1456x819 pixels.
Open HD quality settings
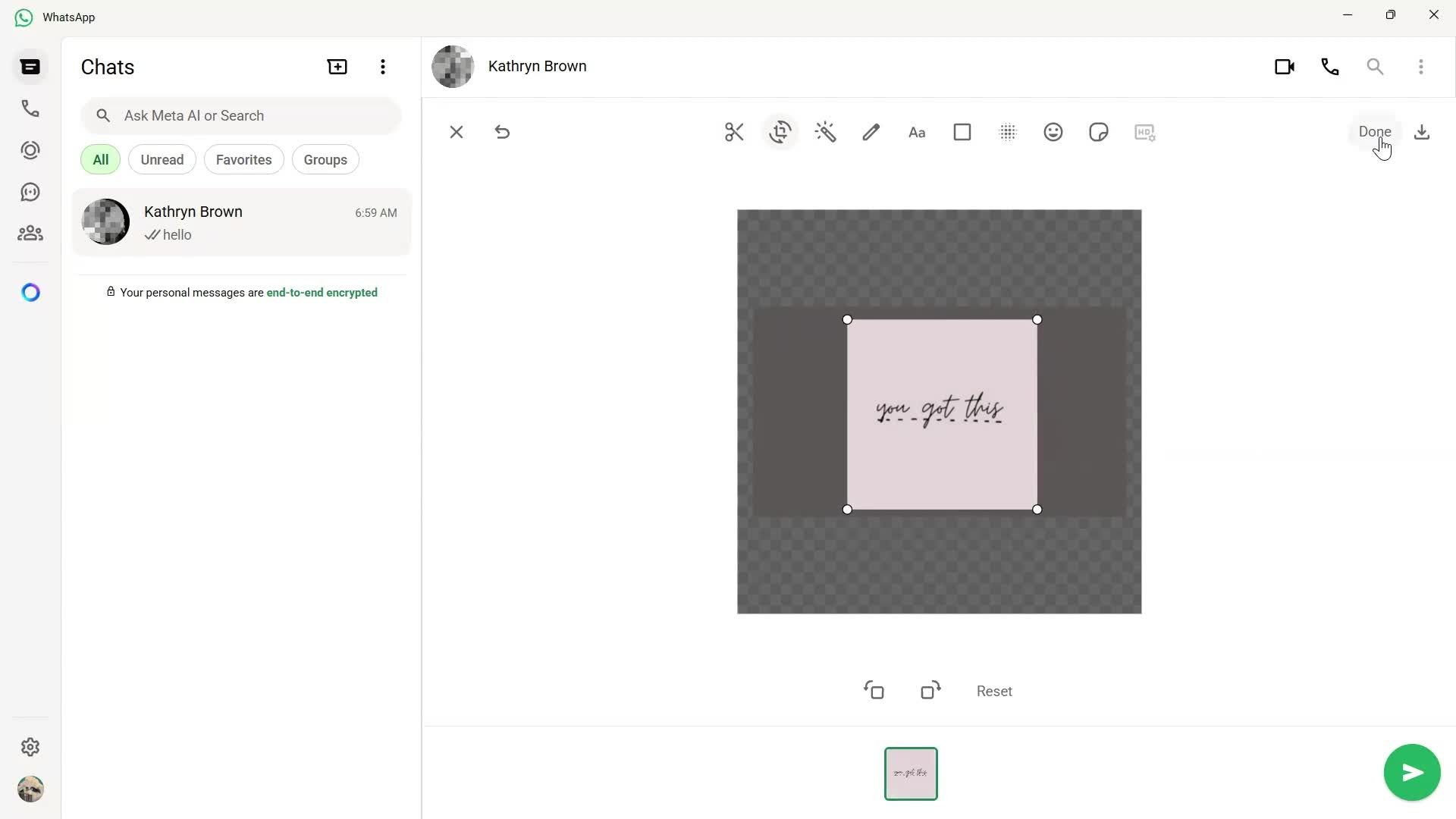coord(1145,132)
